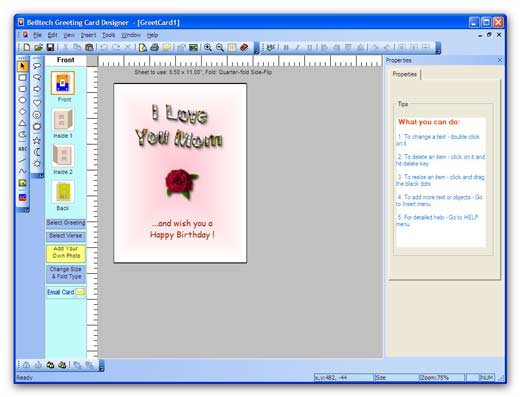Viewport: 520px width, 397px height.
Task: Click Add Your Own Photo button
Action: pos(66,252)
